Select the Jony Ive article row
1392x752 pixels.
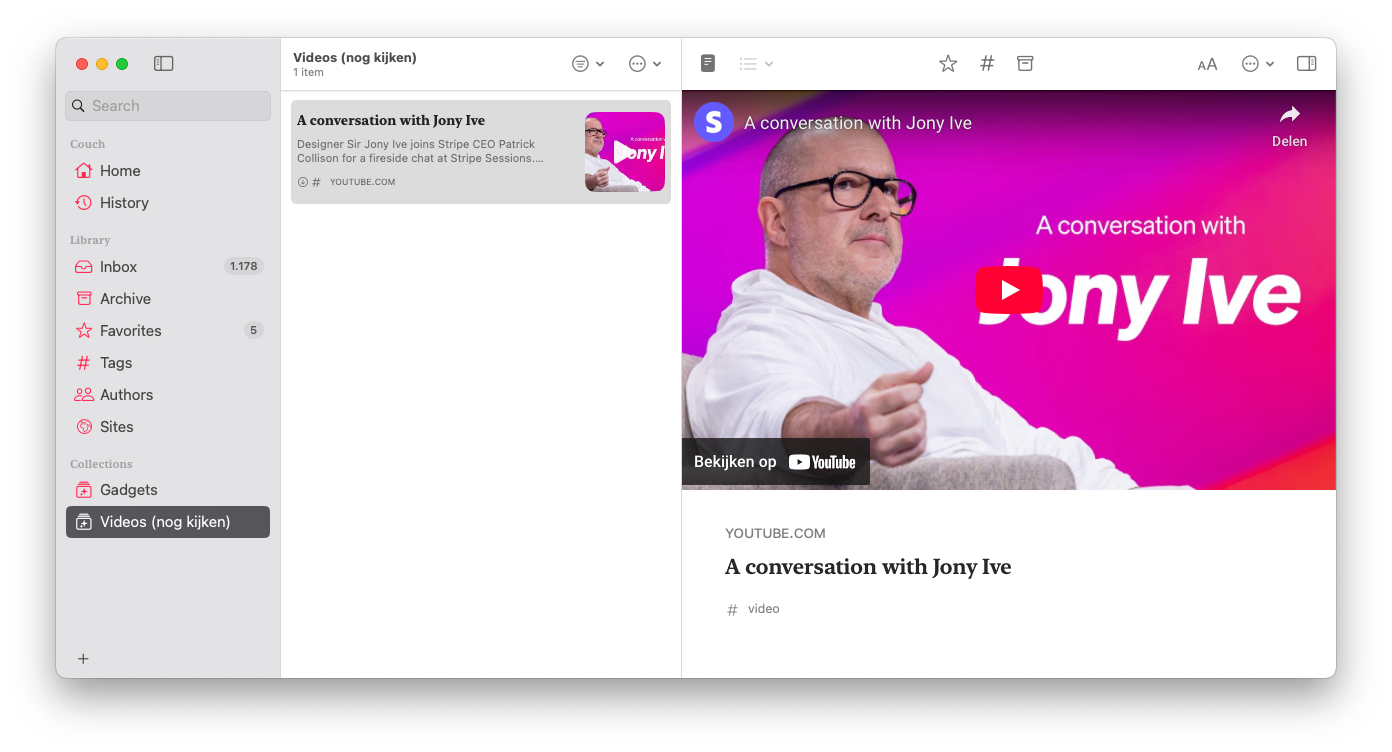481,152
